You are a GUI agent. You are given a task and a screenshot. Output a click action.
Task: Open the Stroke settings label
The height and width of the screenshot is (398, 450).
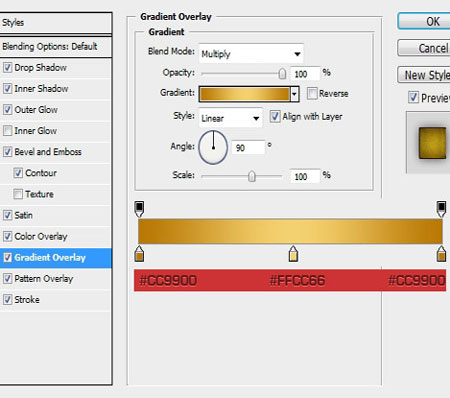(27, 300)
